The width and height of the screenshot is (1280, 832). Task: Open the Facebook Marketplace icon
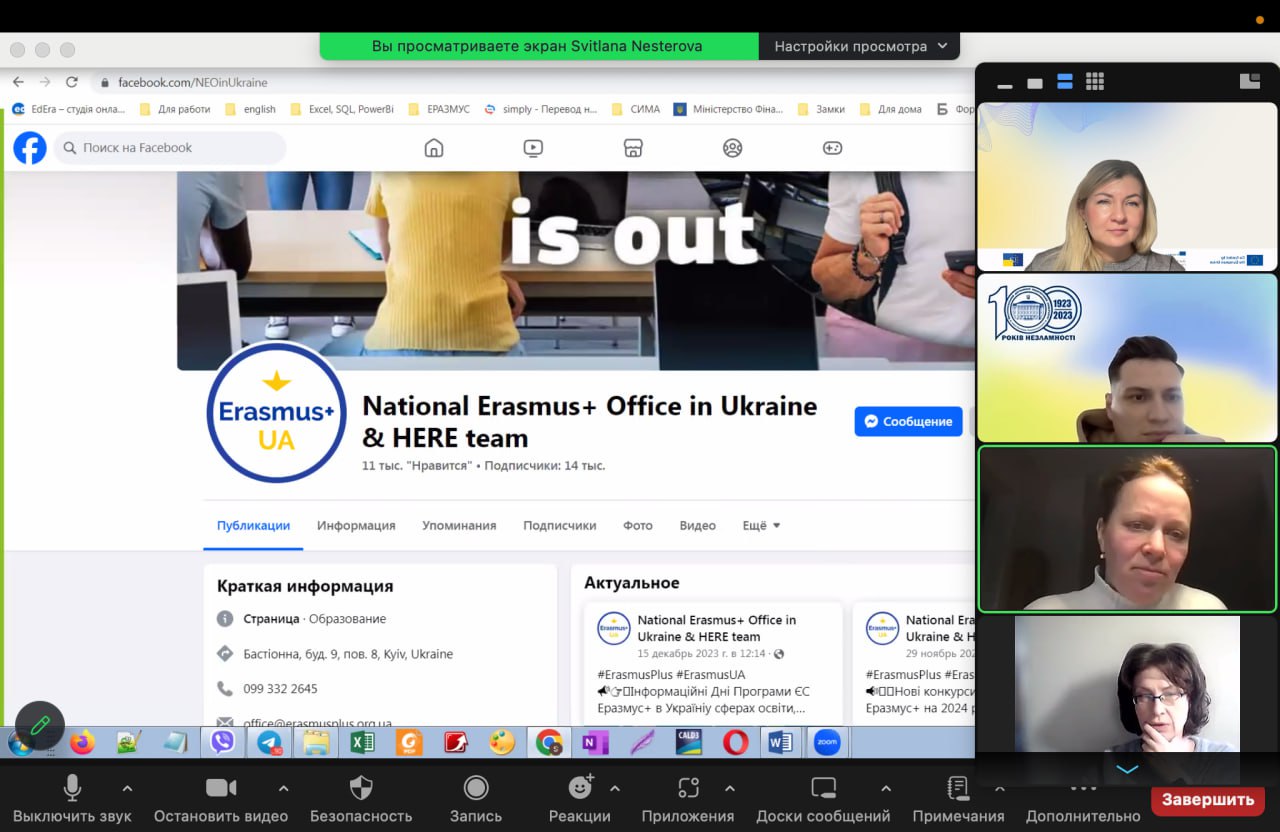pyautogui.click(x=632, y=148)
